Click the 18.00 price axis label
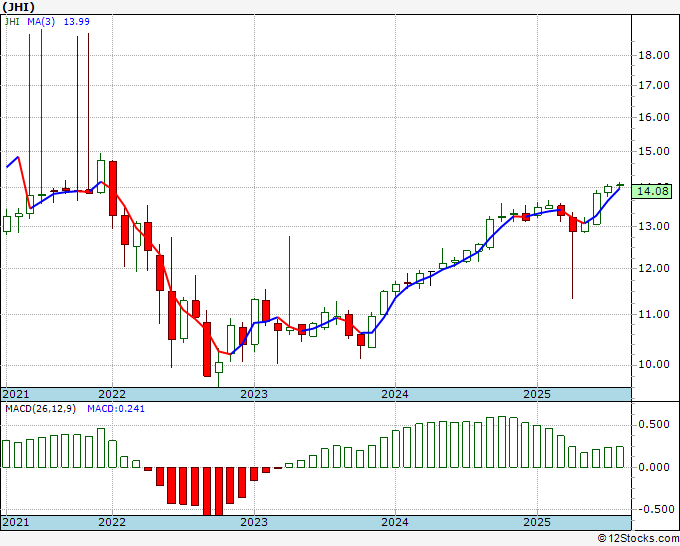680x546 pixels. click(654, 55)
